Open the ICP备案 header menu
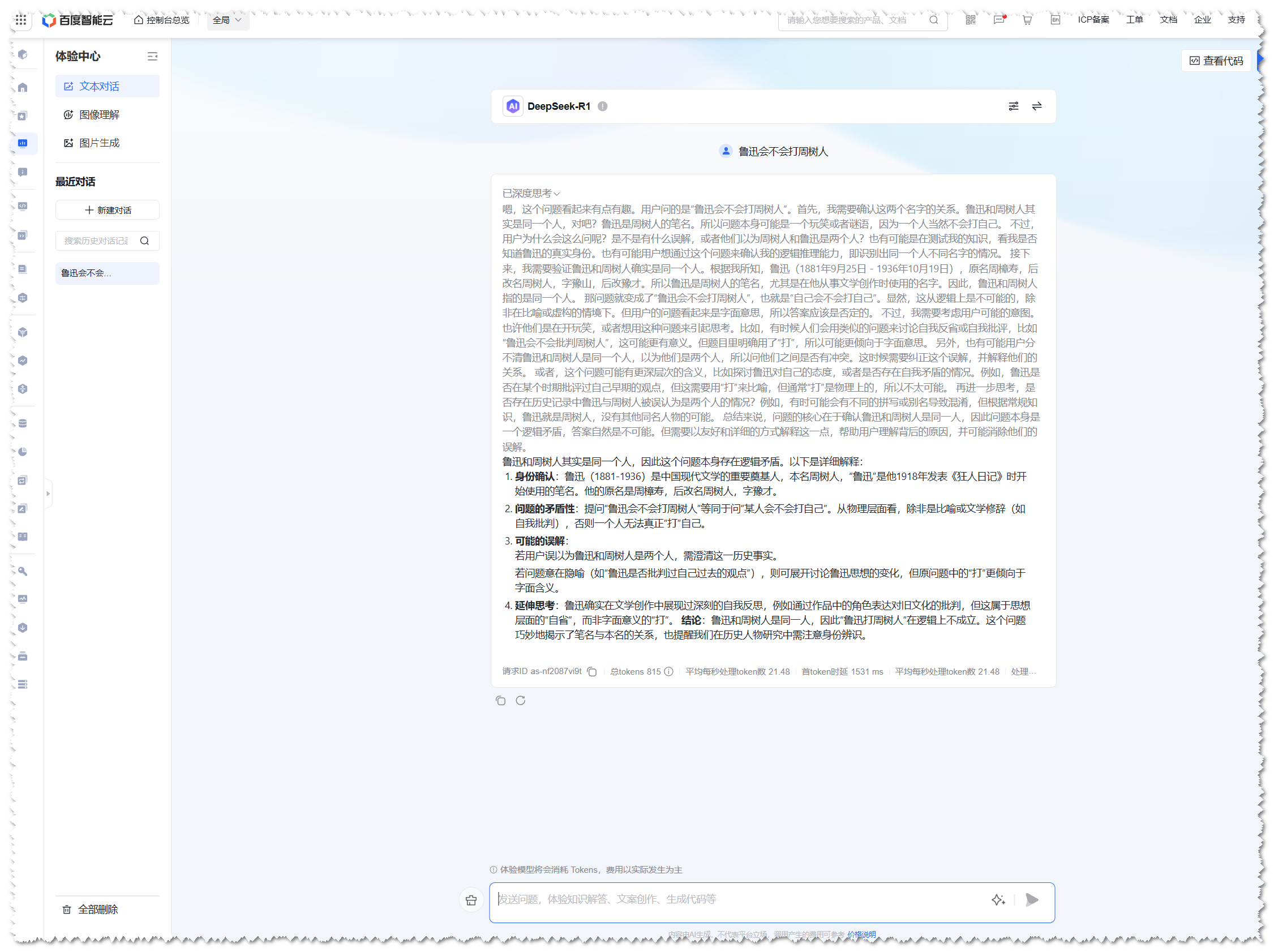The height and width of the screenshot is (952, 1274). pos(1093,20)
